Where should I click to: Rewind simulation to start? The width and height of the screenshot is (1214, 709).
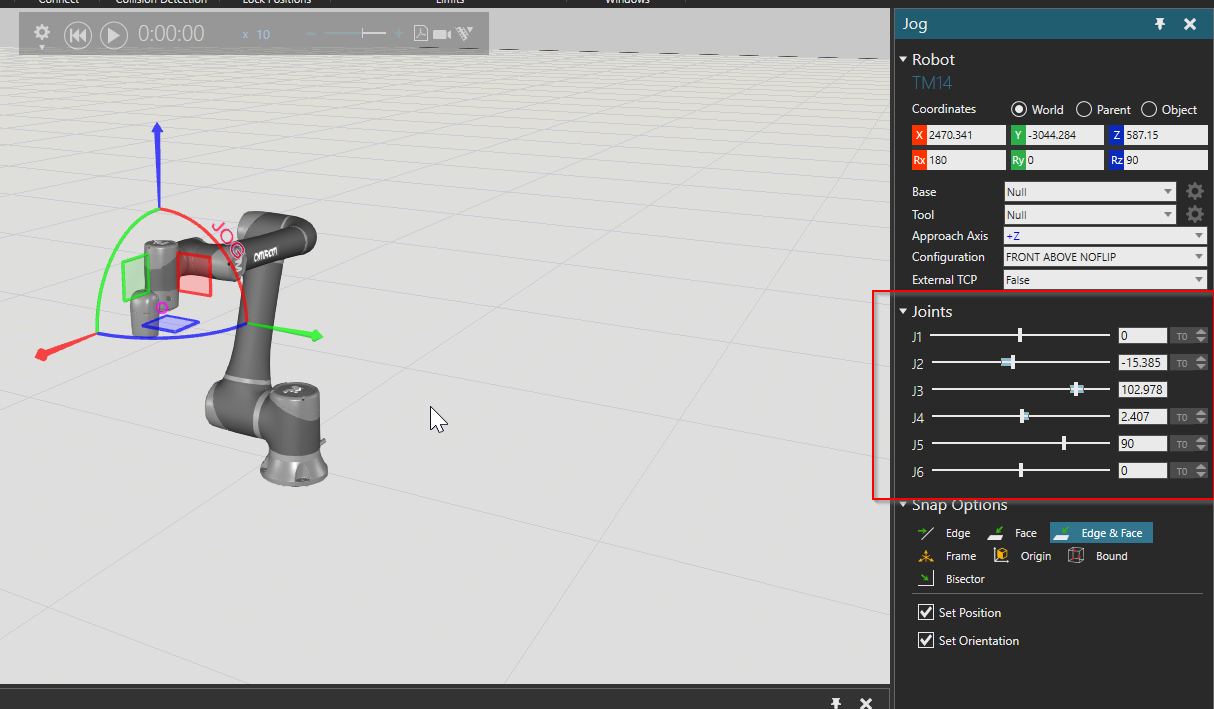click(x=78, y=35)
